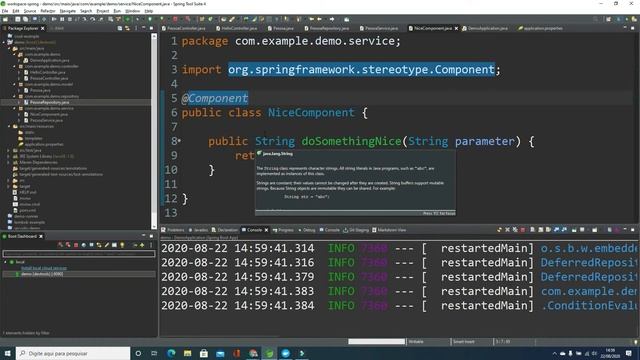The height and width of the screenshot is (360, 640).
Task: Open the Run menu
Action: click(117, 11)
